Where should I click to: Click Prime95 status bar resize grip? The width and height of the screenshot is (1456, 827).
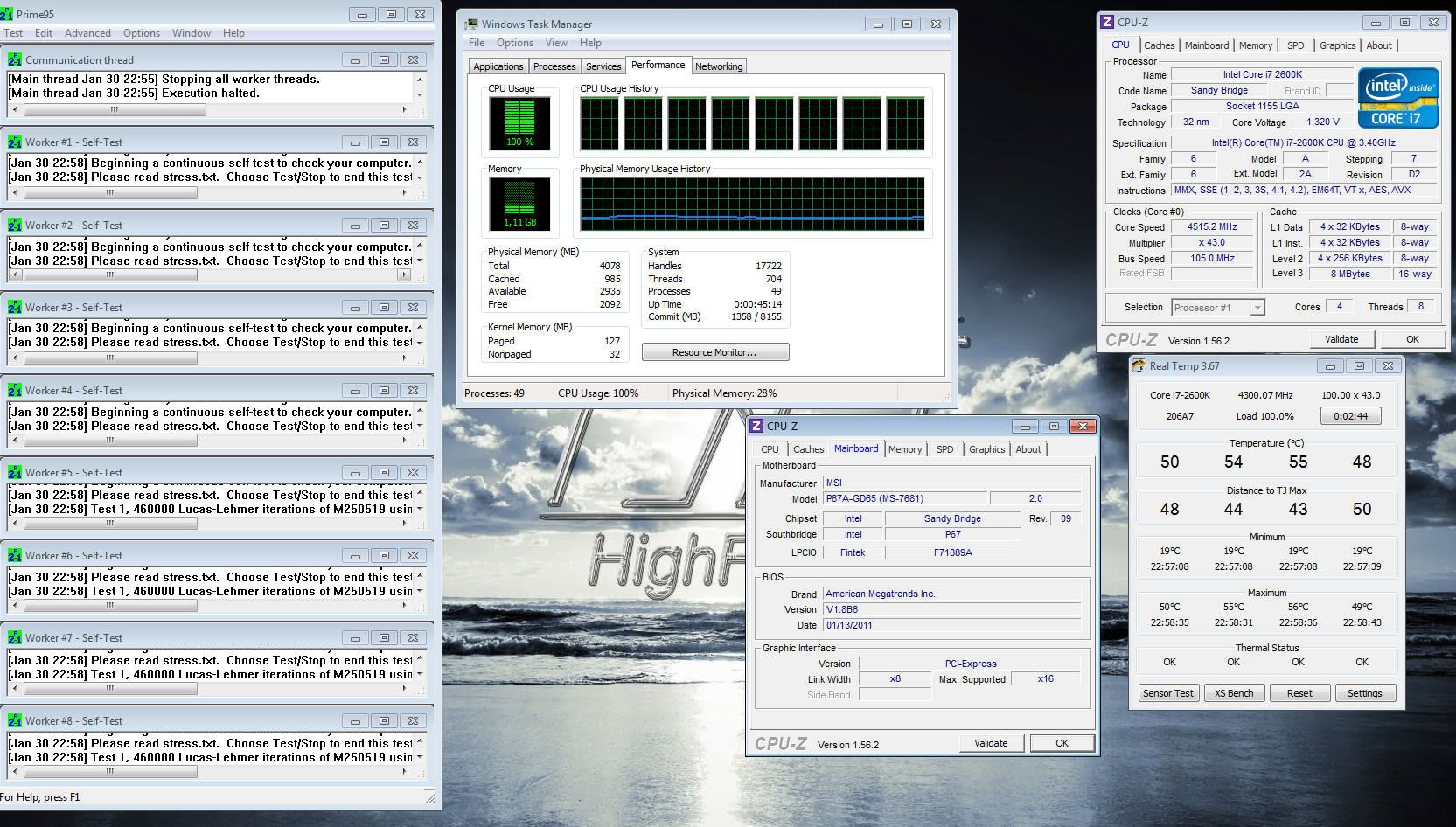click(429, 797)
